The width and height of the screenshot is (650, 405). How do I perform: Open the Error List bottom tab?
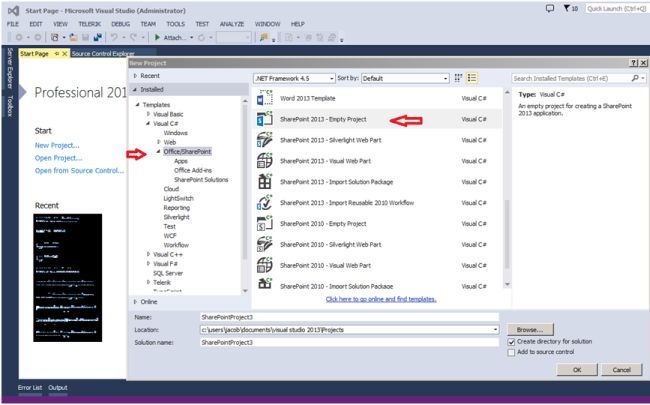30,388
